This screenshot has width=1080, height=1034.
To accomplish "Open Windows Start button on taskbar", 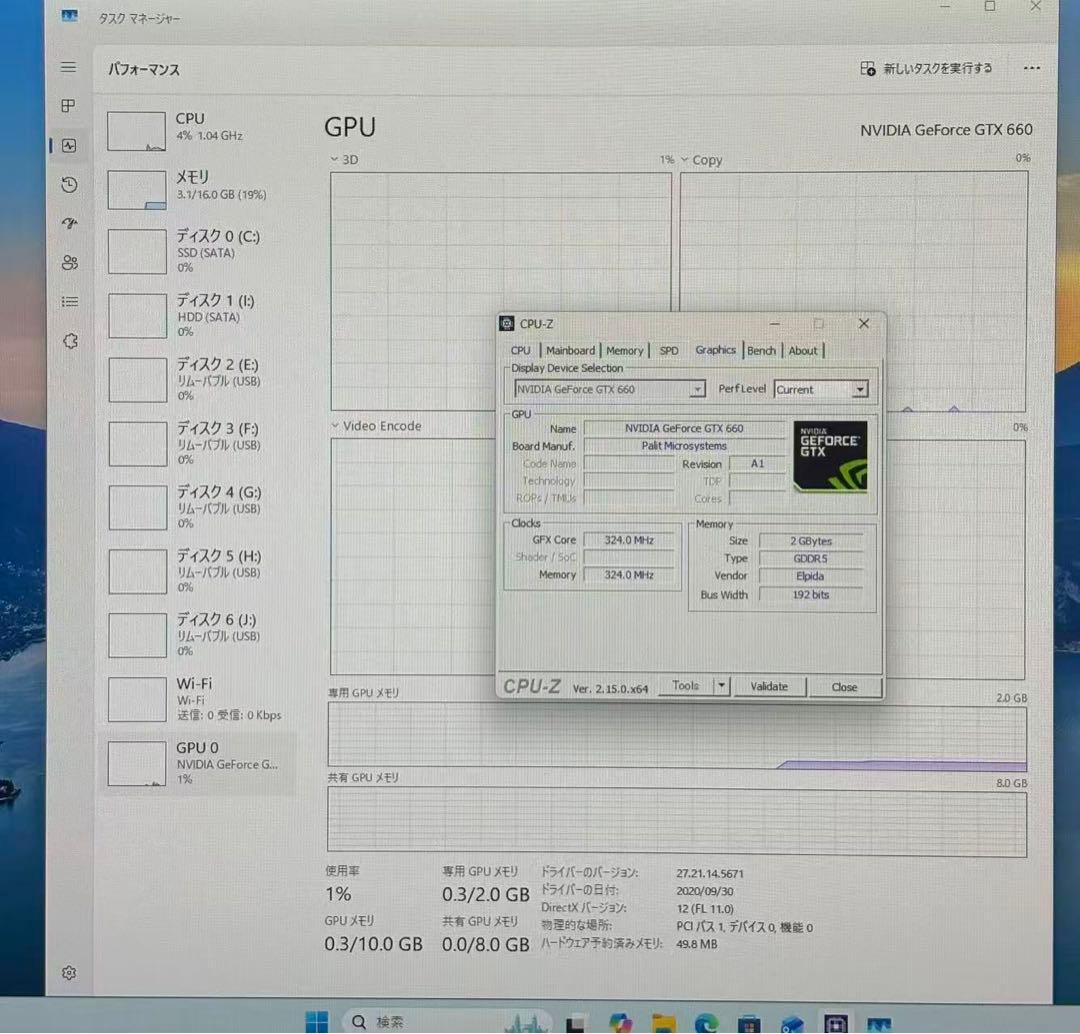I will tap(317, 1022).
